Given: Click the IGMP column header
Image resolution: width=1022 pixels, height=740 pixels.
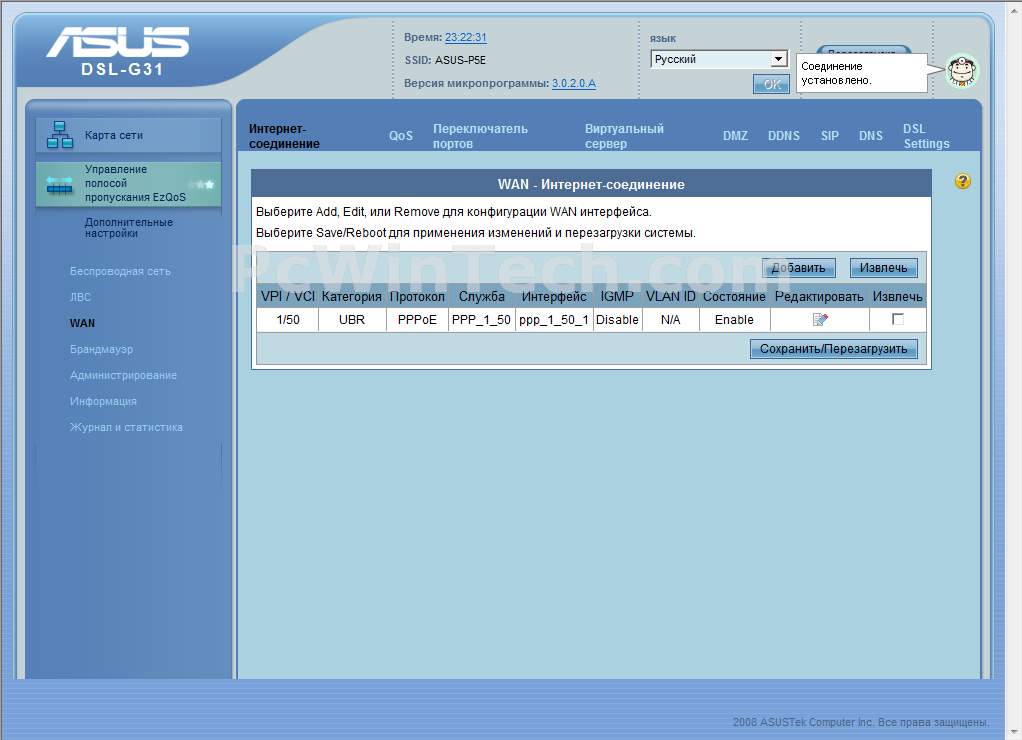Looking at the screenshot, I should (x=617, y=297).
